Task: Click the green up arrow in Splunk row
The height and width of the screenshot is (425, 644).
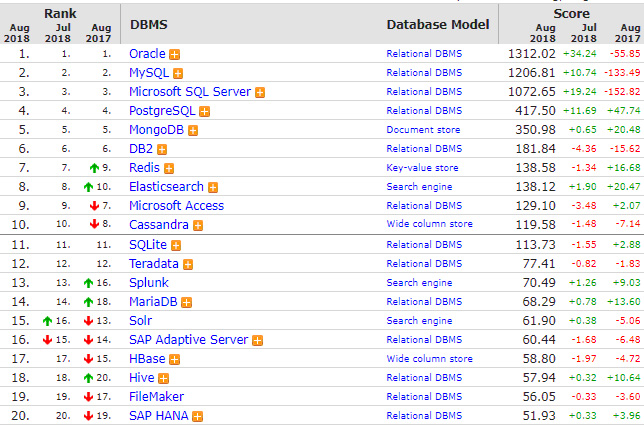Action: (88, 283)
